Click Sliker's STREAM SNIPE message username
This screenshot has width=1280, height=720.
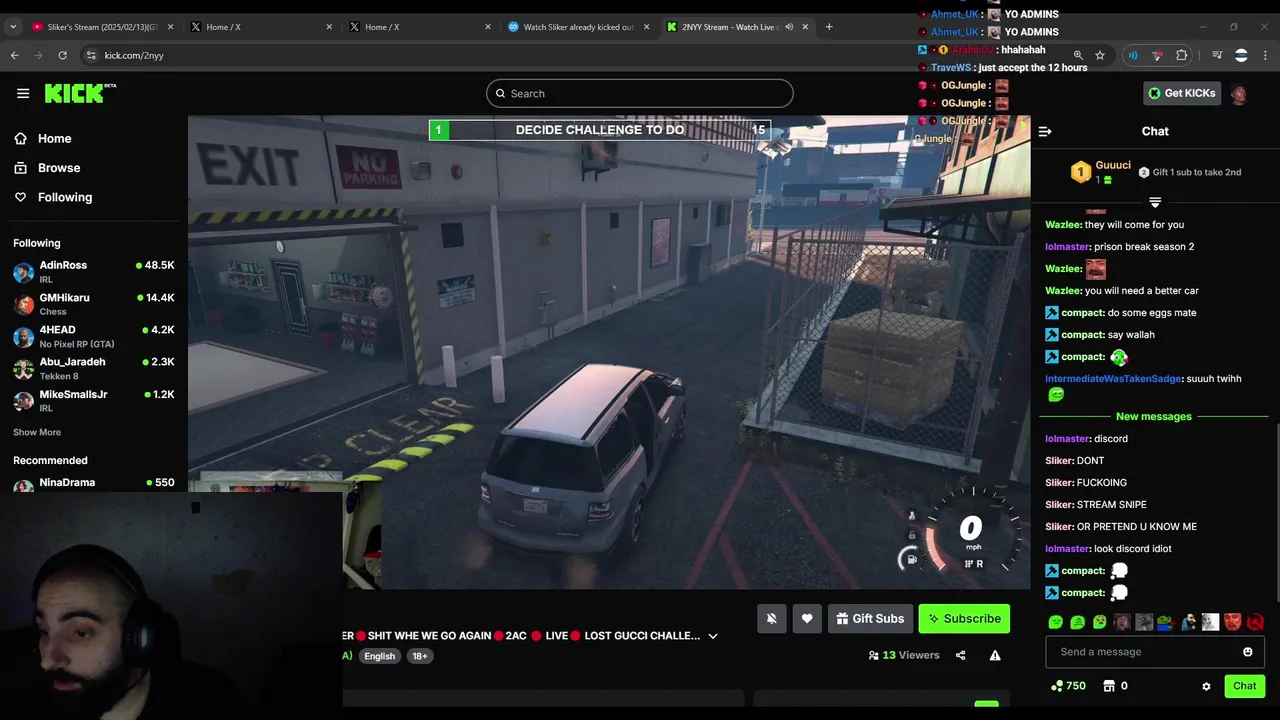[x=1059, y=505]
